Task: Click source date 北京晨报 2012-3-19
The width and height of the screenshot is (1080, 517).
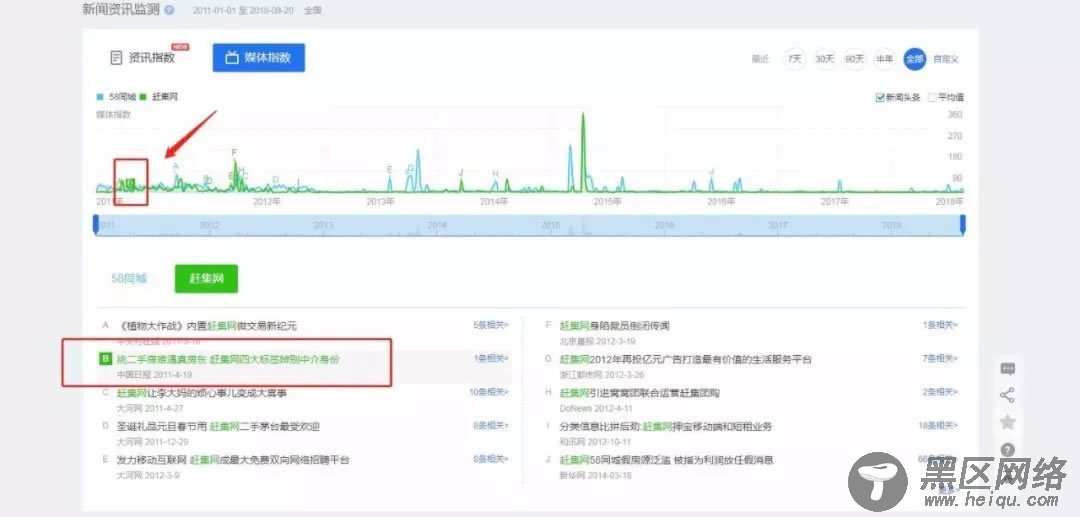Action: click(x=597, y=341)
